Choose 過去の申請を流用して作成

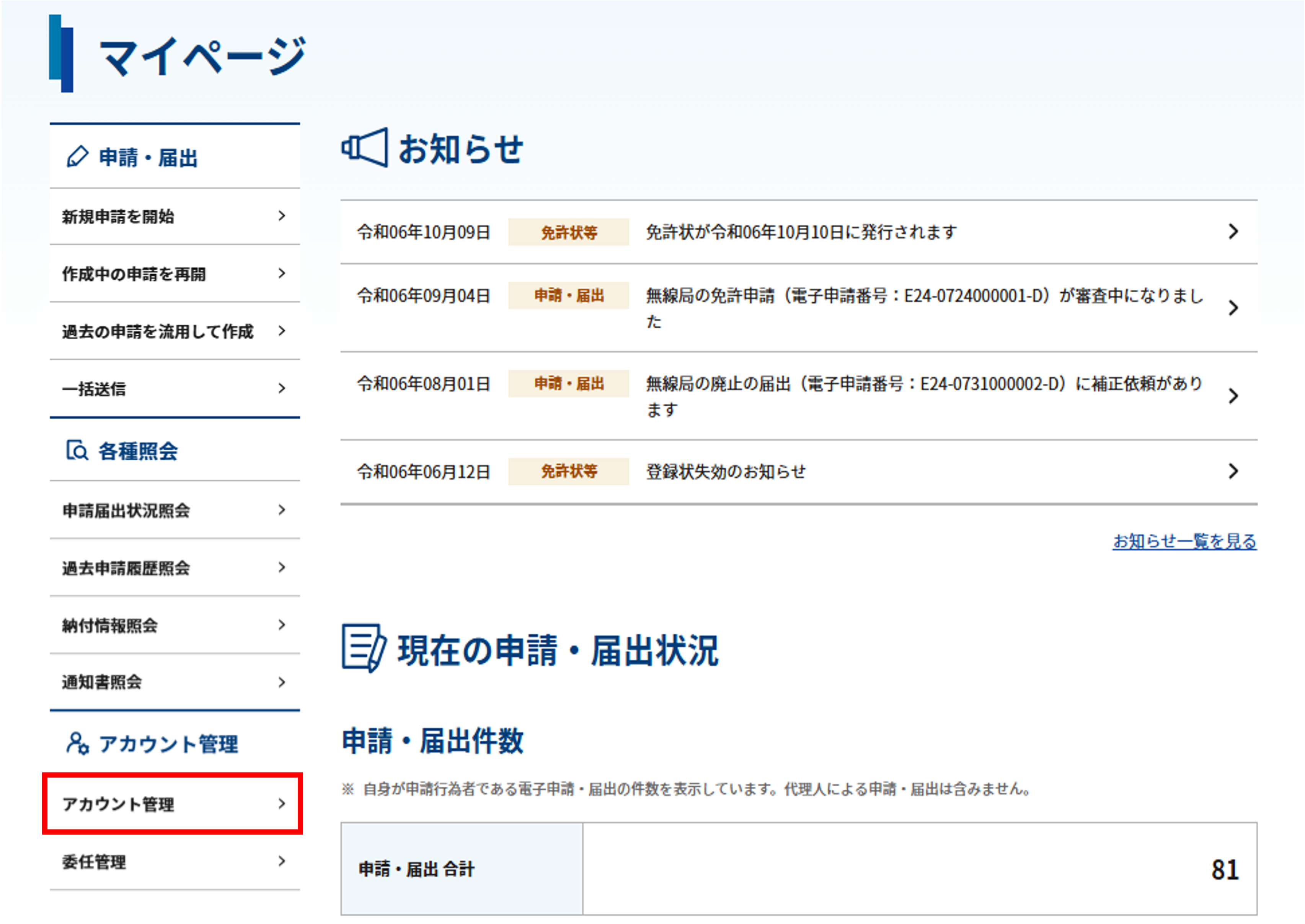[175, 331]
